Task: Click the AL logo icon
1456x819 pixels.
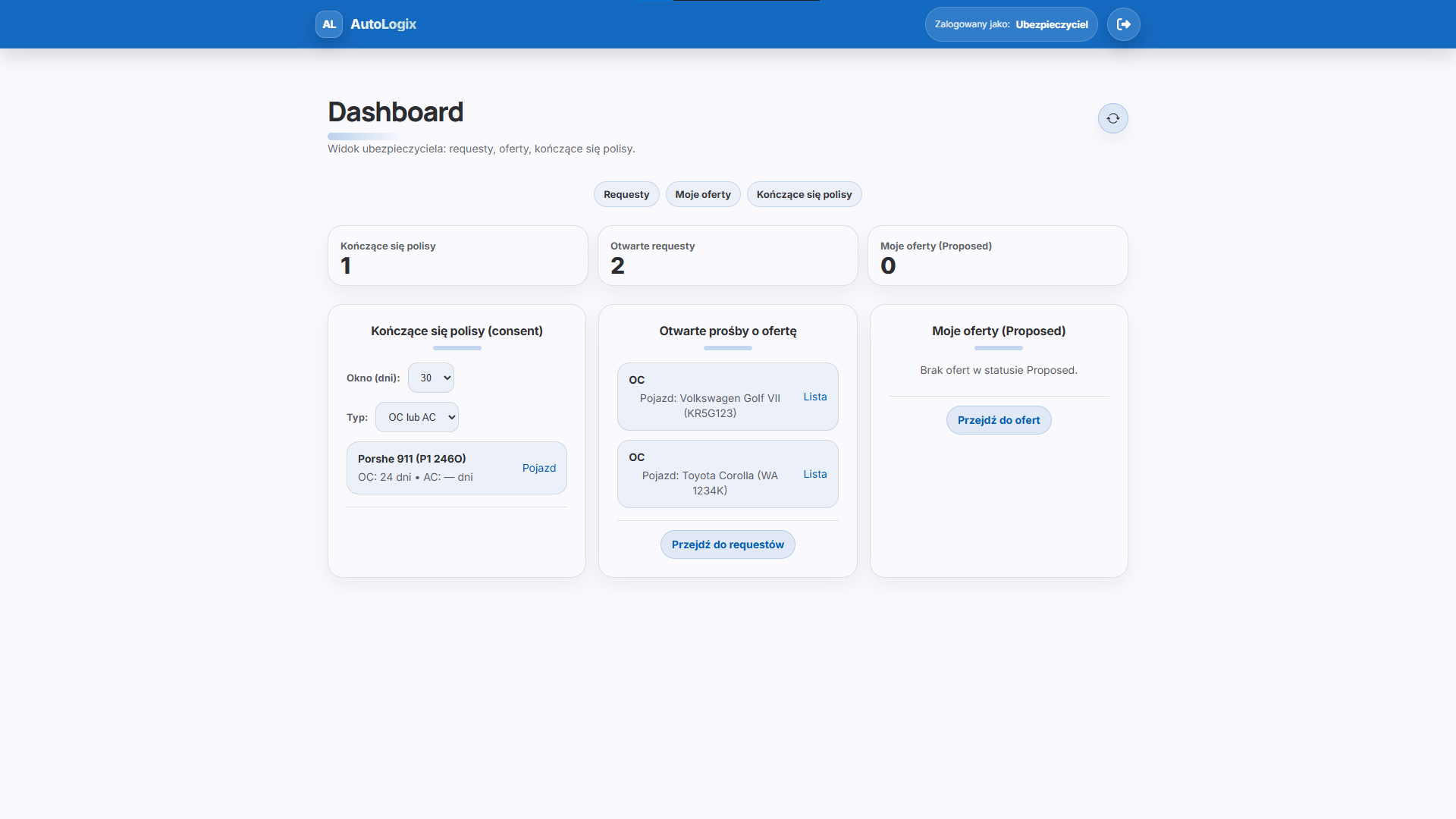Action: (329, 24)
